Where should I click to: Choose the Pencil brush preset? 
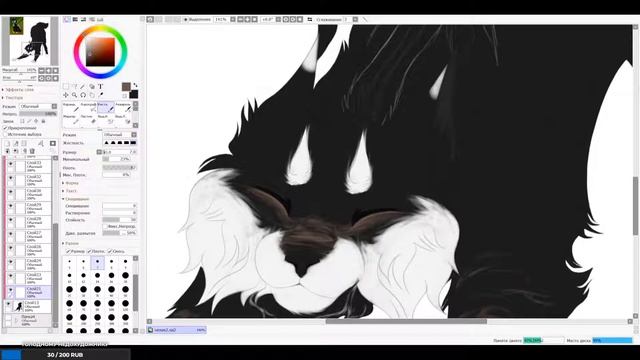(x=71, y=107)
